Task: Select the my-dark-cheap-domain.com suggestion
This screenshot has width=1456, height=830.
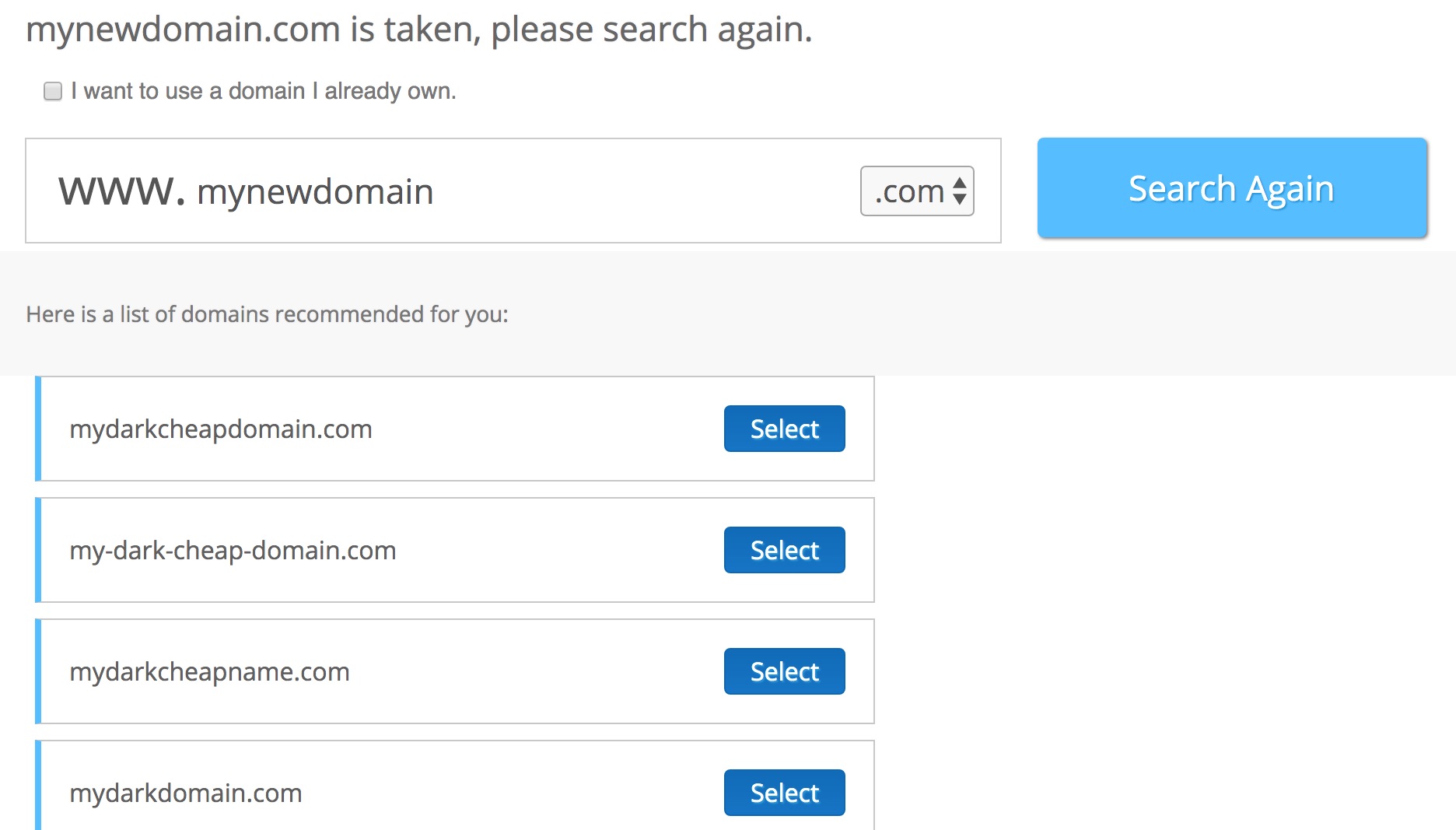Action: coord(783,550)
